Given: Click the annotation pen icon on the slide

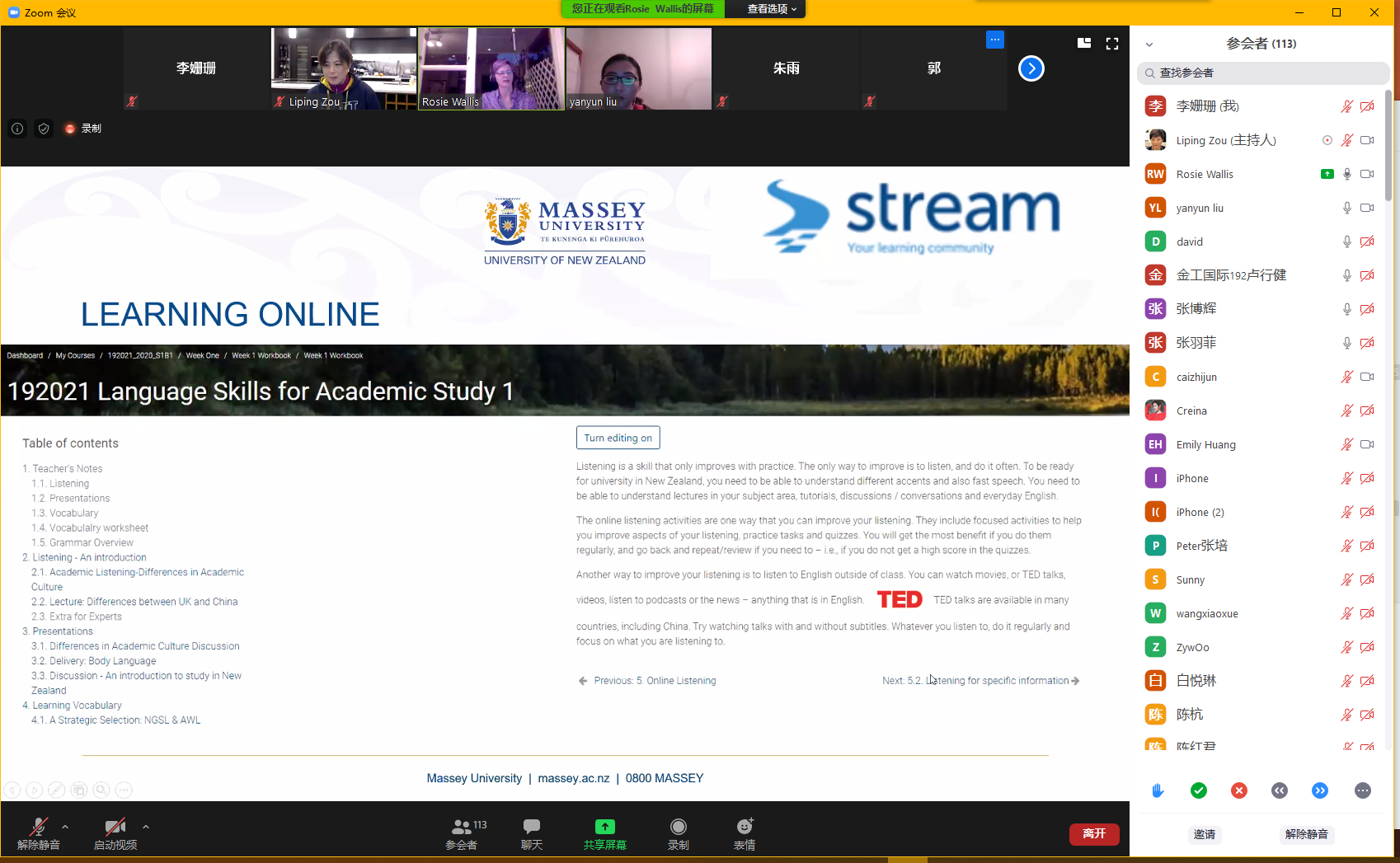Looking at the screenshot, I should pos(57,790).
